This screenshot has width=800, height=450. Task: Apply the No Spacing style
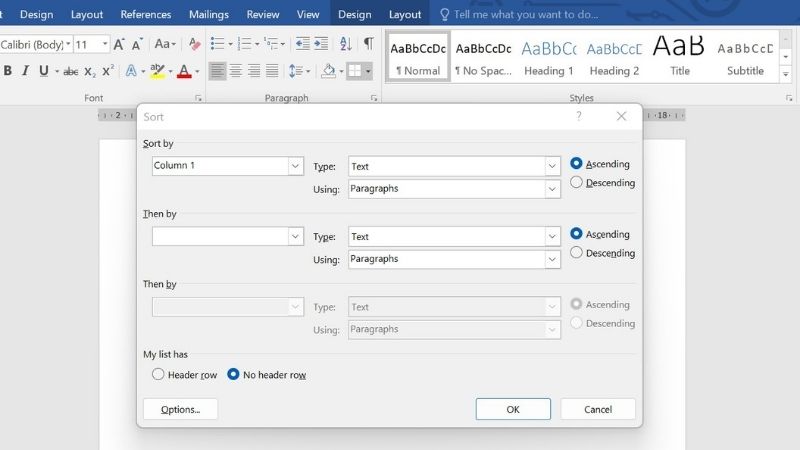pyautogui.click(x=483, y=56)
